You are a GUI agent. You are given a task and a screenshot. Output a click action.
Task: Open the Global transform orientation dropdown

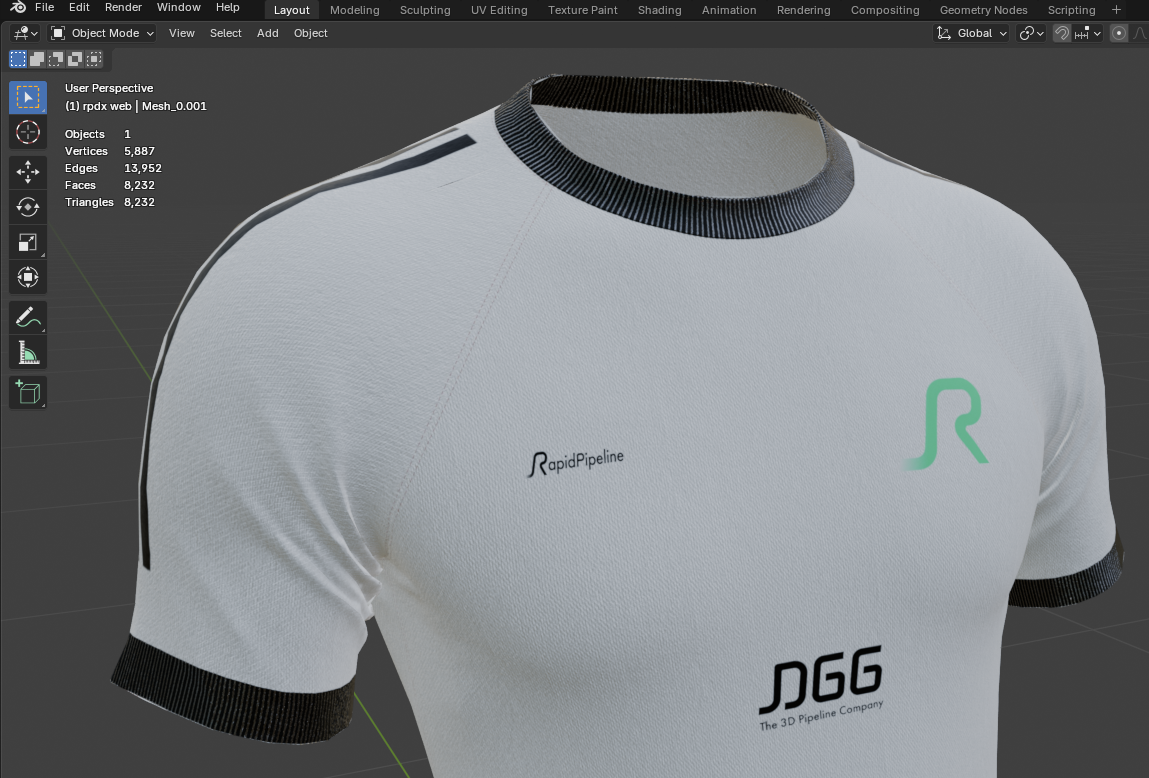[x=972, y=33]
